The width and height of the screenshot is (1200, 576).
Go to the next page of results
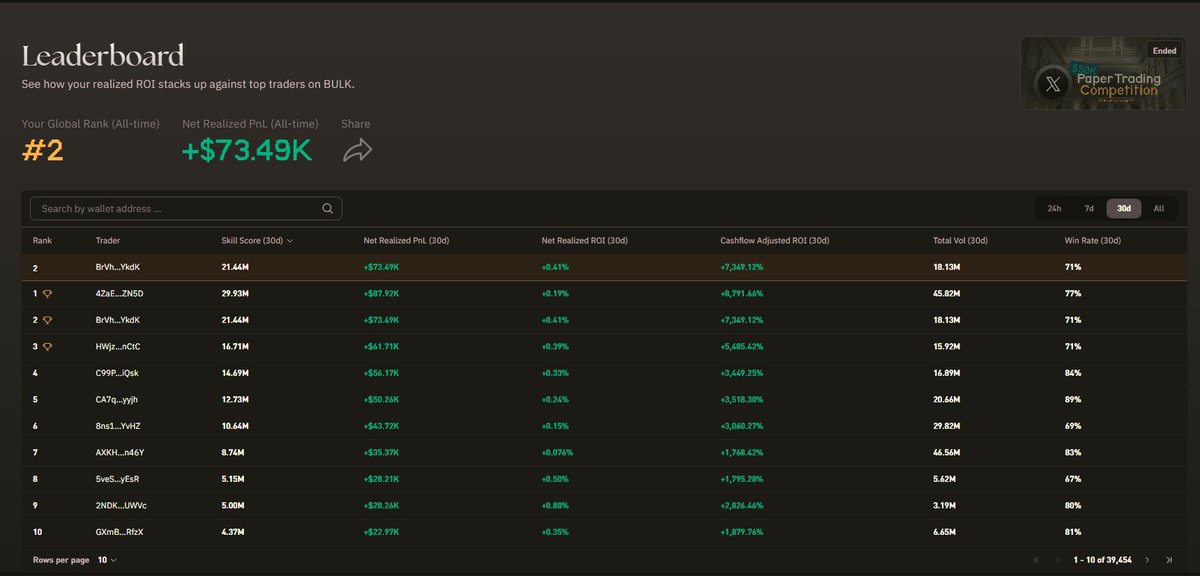(1147, 560)
